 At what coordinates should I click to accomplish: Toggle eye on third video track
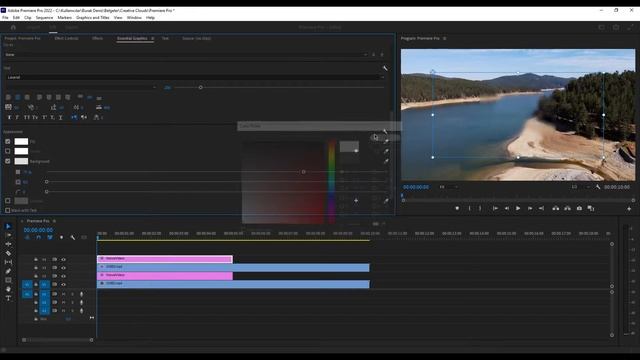click(x=64, y=276)
